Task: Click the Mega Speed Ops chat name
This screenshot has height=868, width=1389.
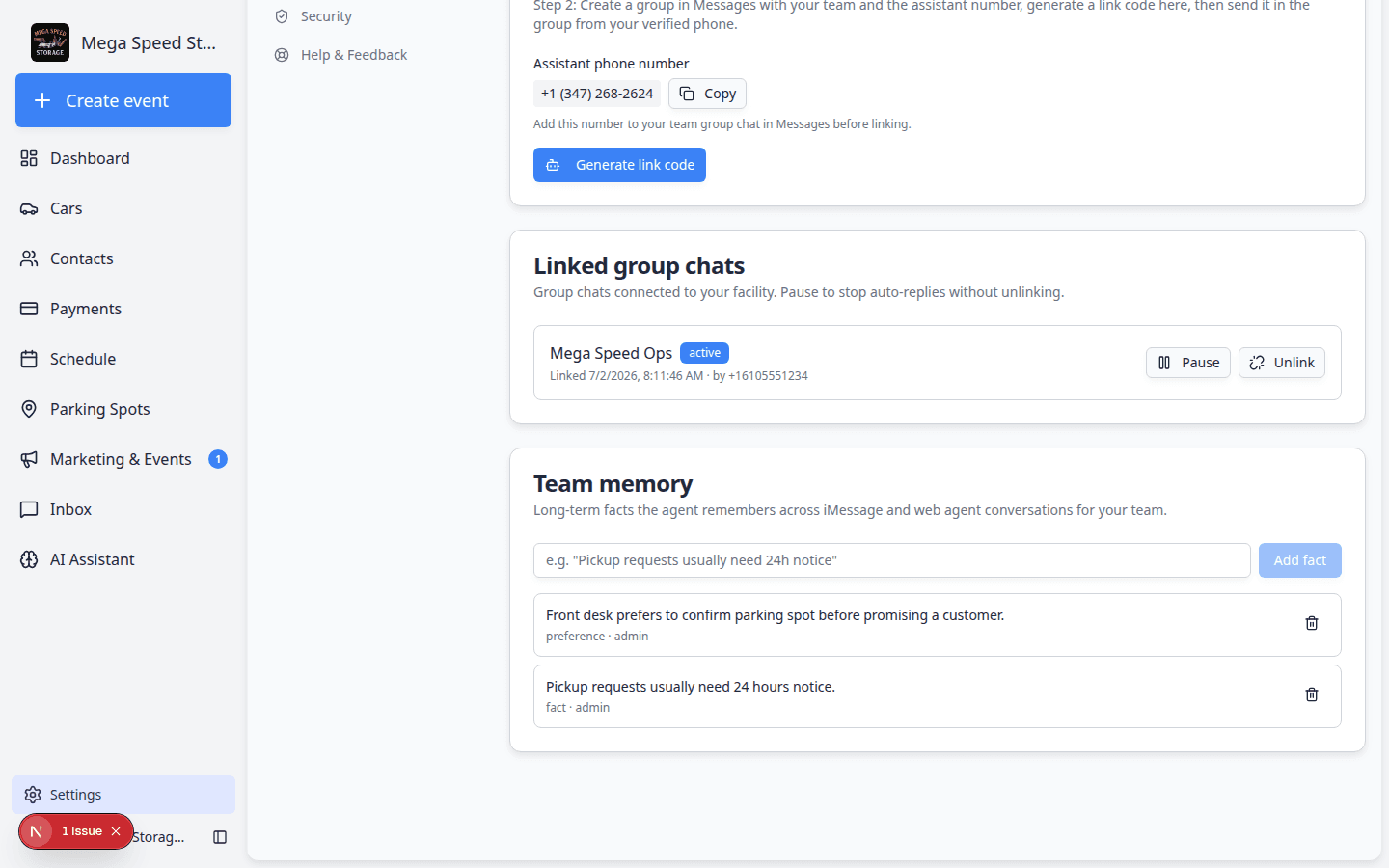Action: (611, 353)
